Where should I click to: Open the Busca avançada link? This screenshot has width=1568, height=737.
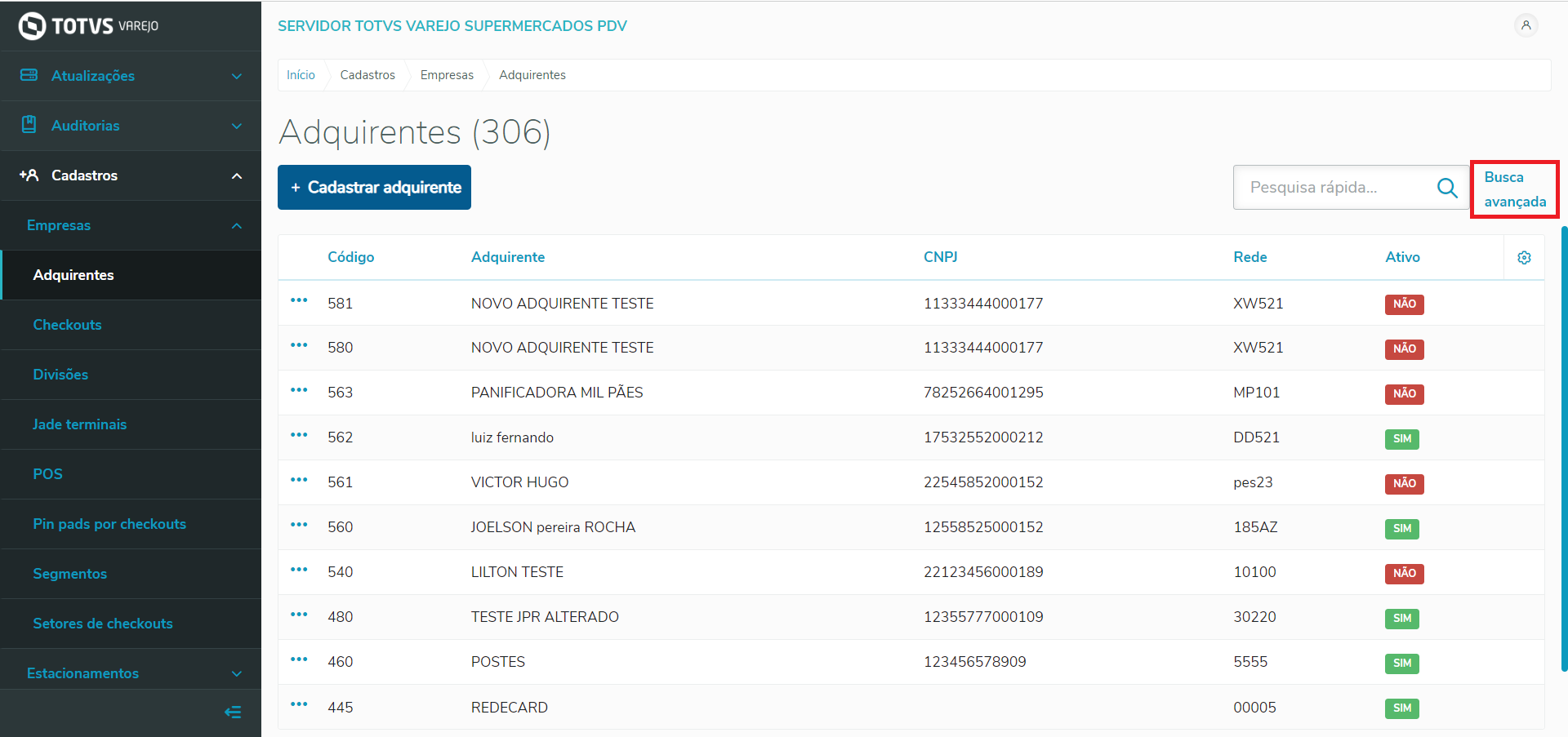coord(1515,189)
